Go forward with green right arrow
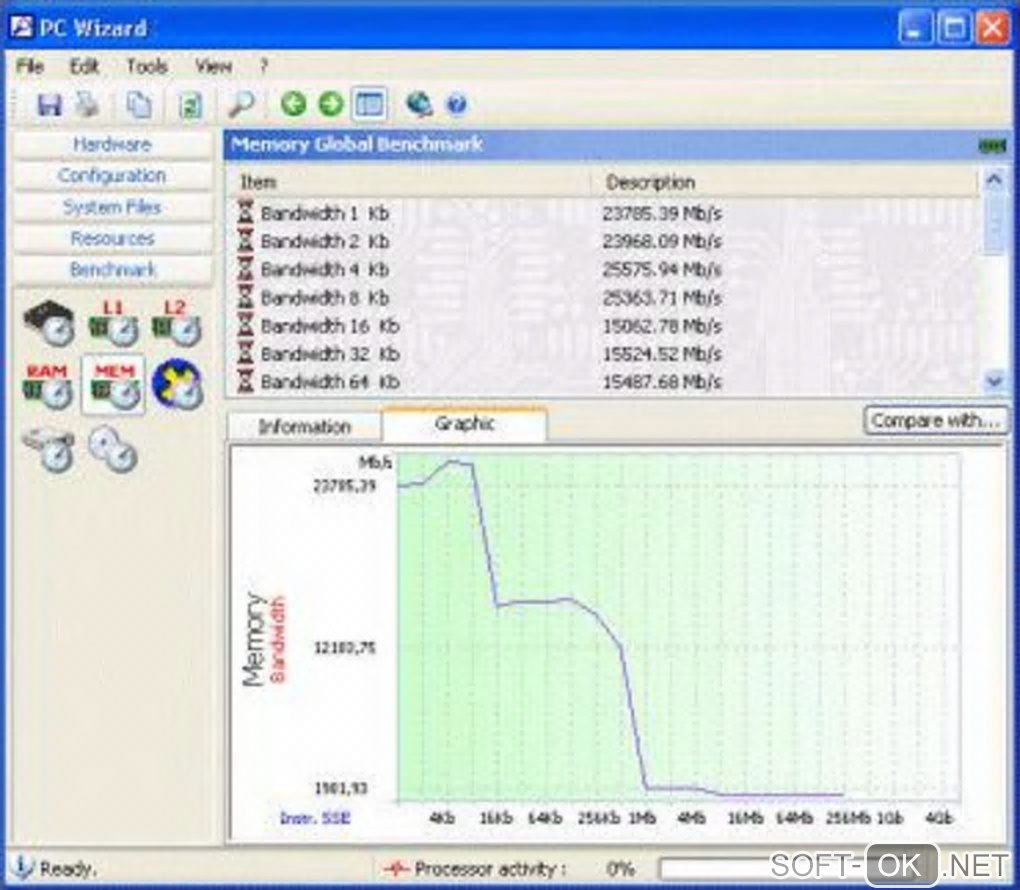The image size is (1020, 890). coord(330,103)
